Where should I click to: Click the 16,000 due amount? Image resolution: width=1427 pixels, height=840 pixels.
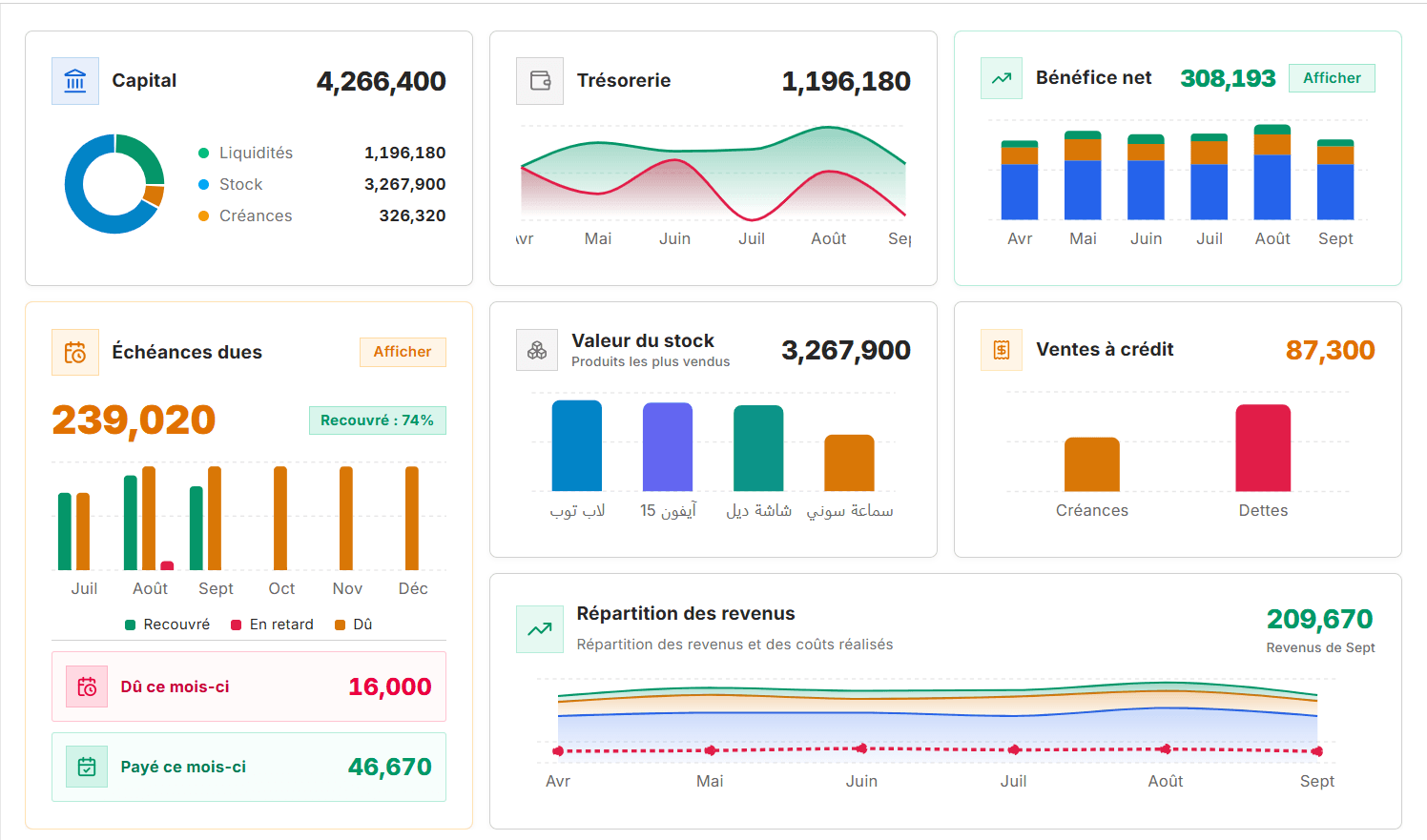point(390,686)
